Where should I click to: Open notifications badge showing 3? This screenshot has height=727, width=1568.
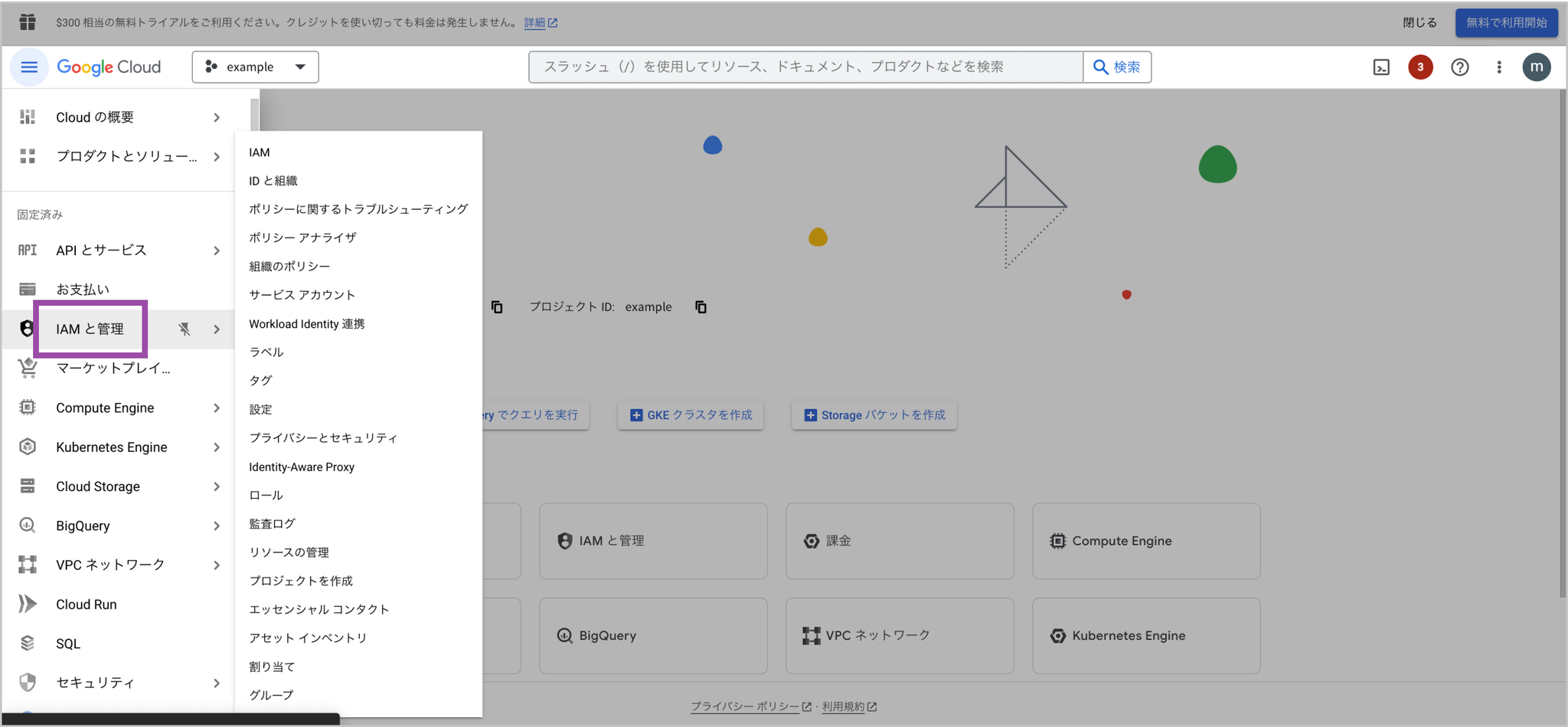[1420, 67]
